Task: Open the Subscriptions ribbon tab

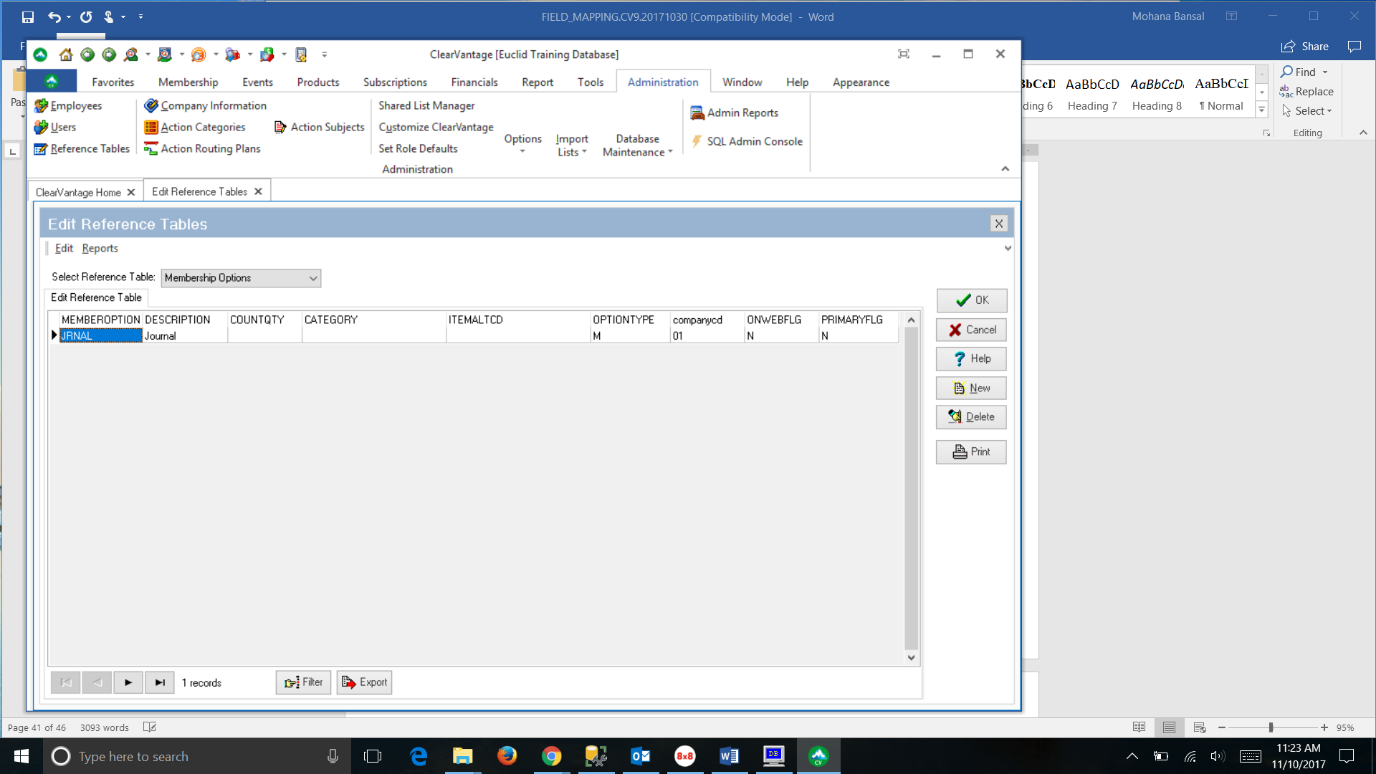Action: (x=395, y=82)
